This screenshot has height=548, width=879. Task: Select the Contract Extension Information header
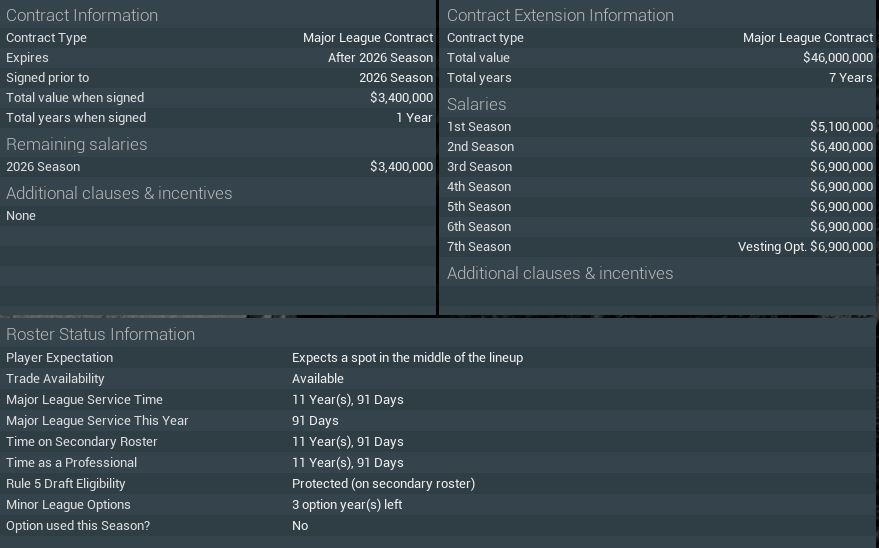[560, 15]
